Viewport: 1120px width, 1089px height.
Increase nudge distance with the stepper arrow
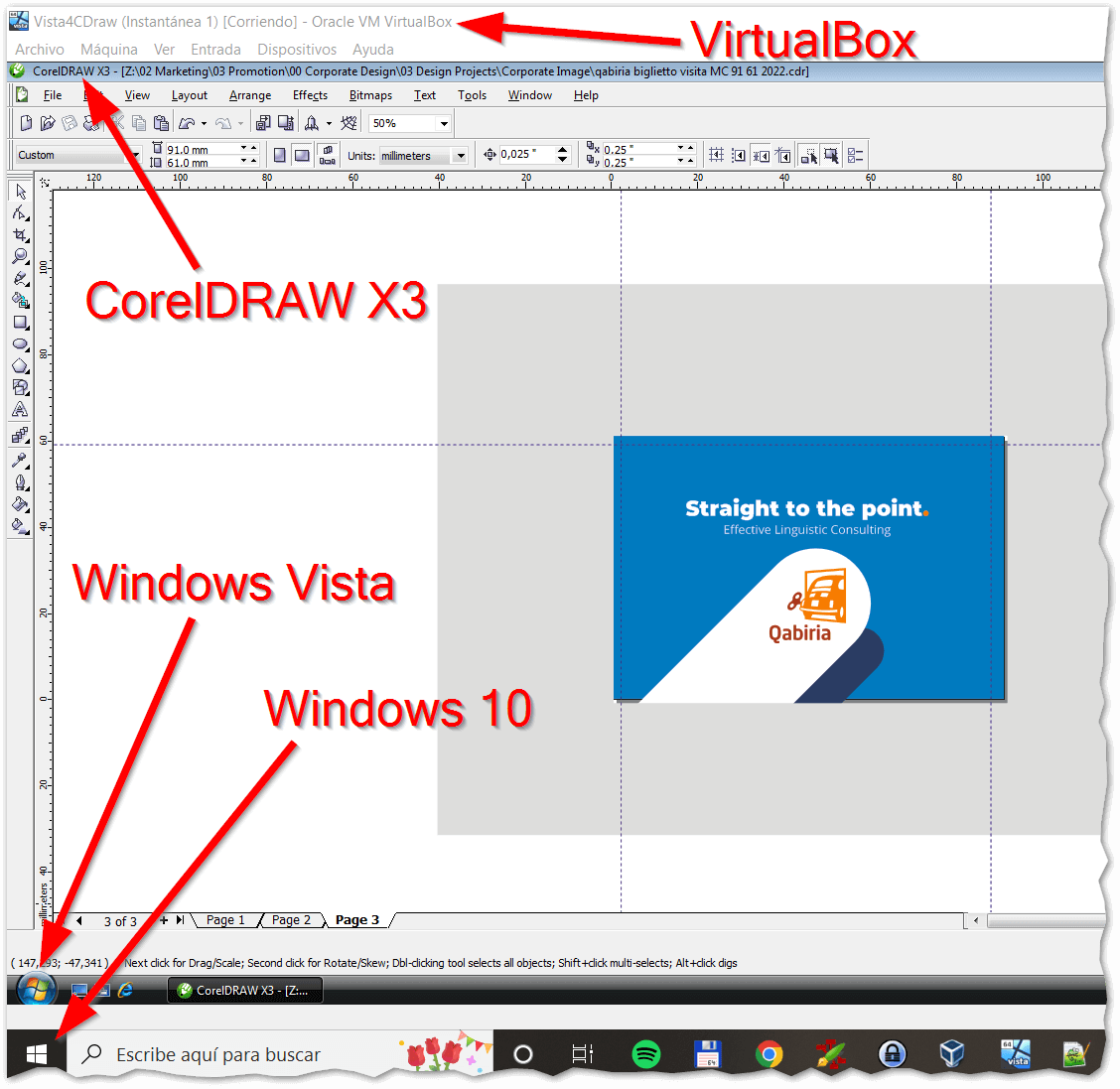[562, 150]
